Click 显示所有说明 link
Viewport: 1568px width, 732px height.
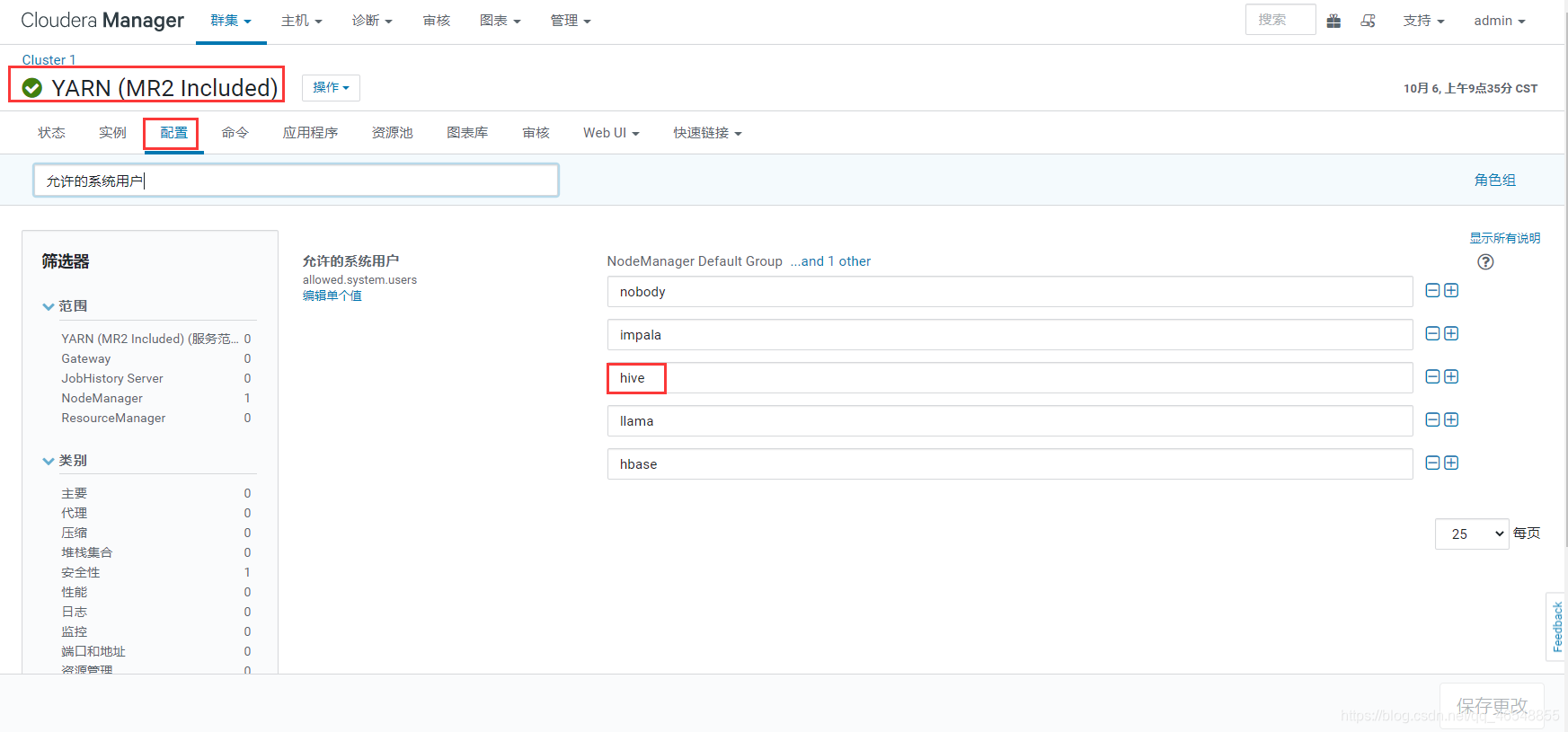coord(1505,238)
